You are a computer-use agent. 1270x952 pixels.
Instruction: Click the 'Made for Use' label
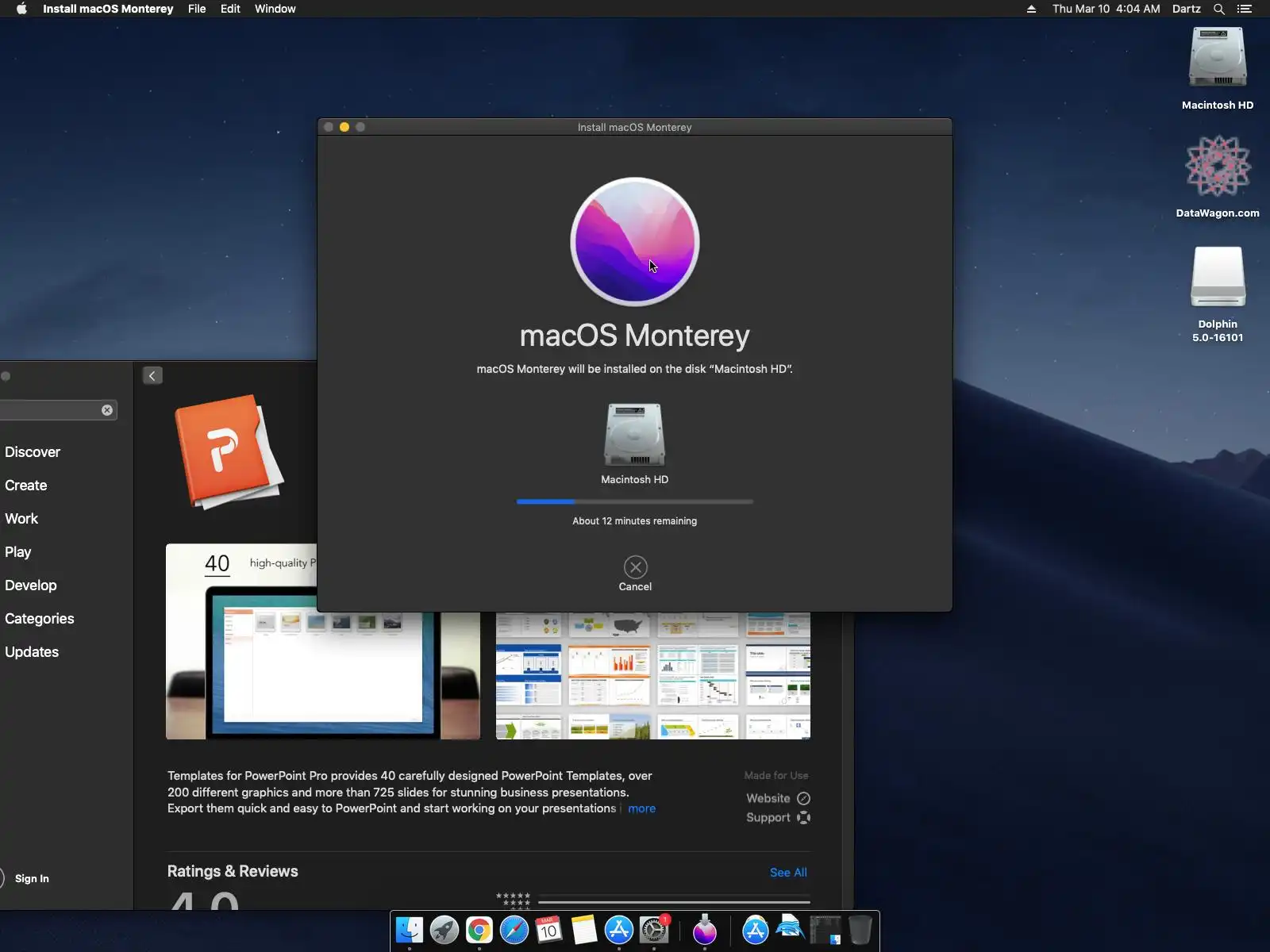coord(776,776)
